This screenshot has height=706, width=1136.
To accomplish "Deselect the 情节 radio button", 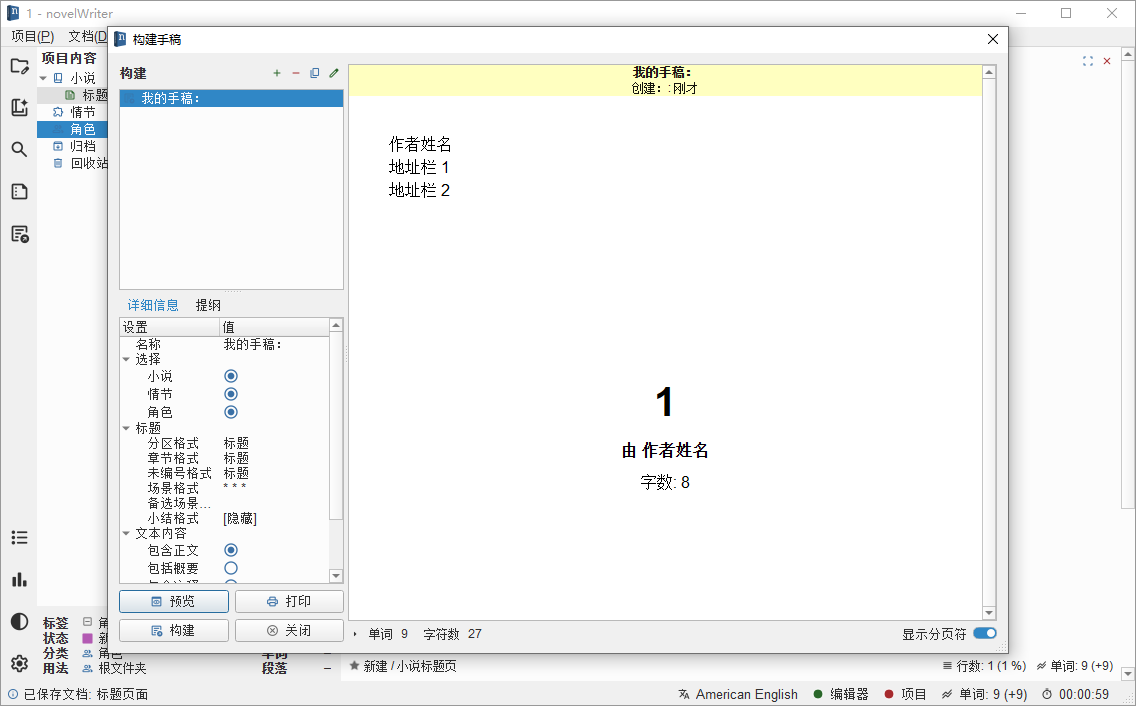I will tap(231, 393).
